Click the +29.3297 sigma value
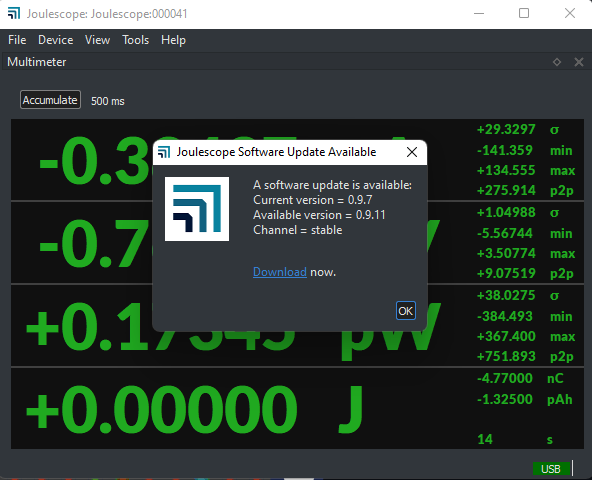This screenshot has height=480, width=592. (506, 130)
